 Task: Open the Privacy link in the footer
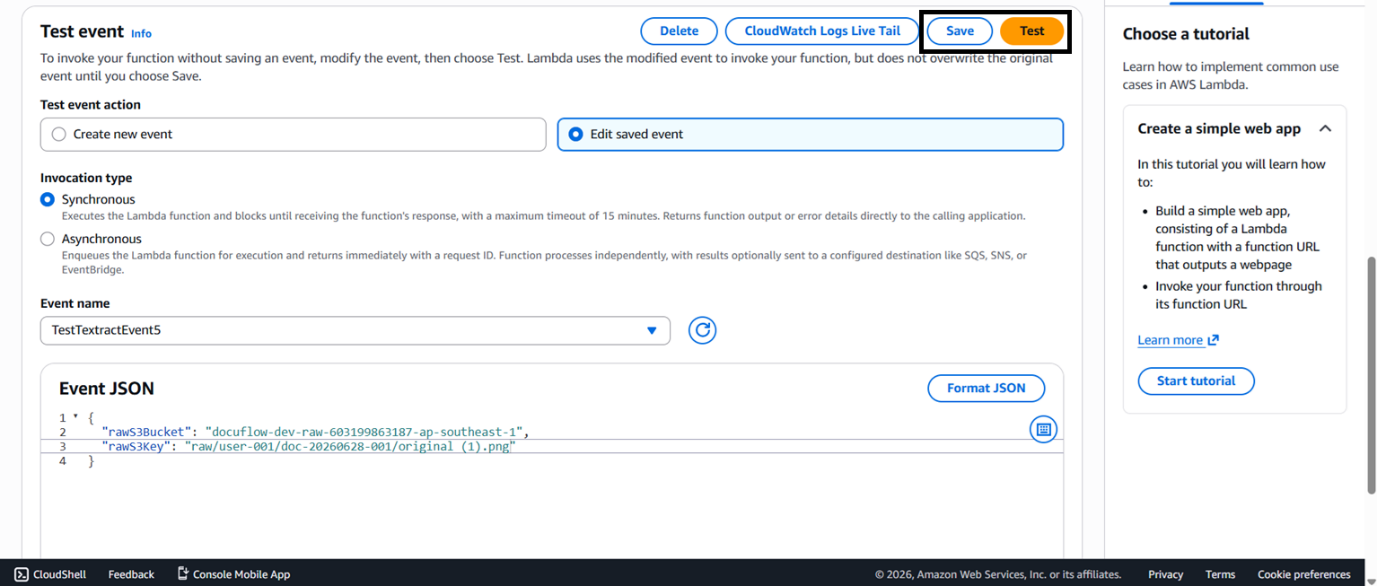click(1165, 574)
